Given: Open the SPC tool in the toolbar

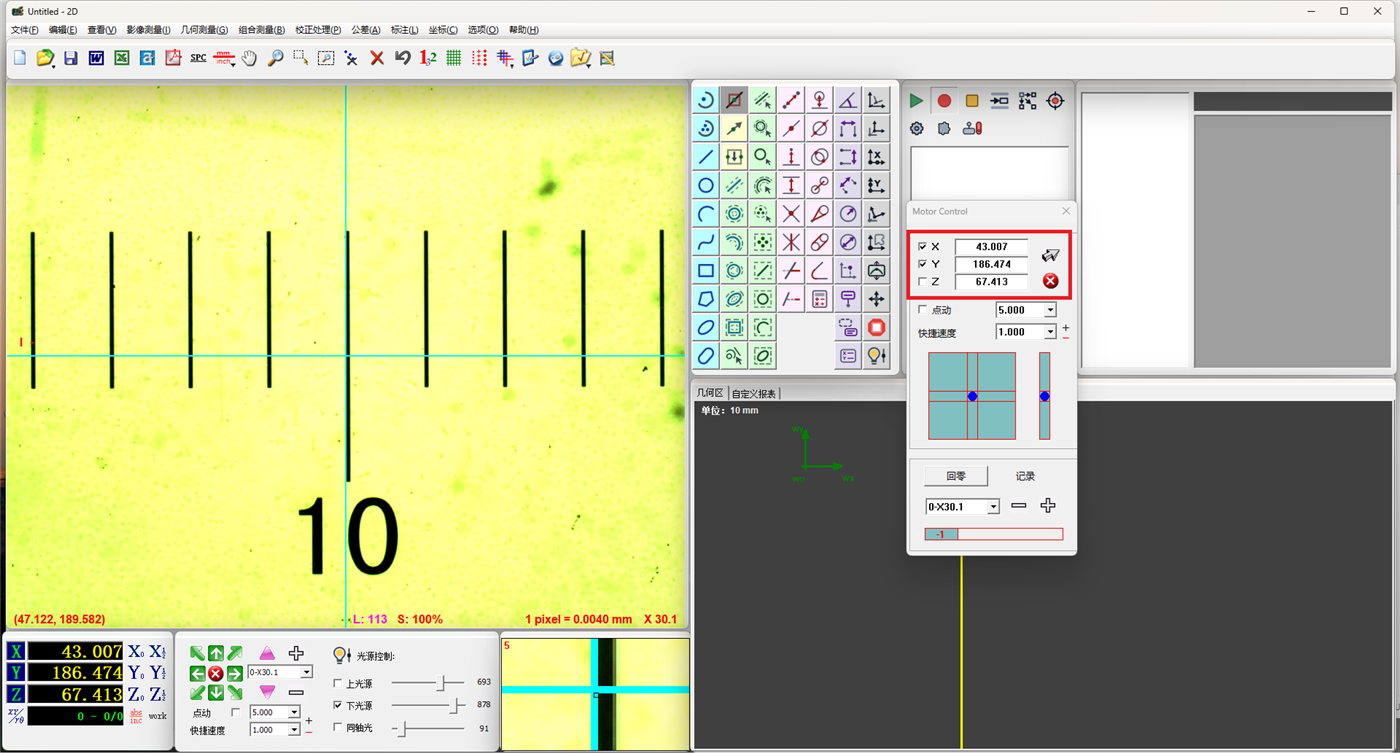Looking at the screenshot, I should tap(198, 59).
